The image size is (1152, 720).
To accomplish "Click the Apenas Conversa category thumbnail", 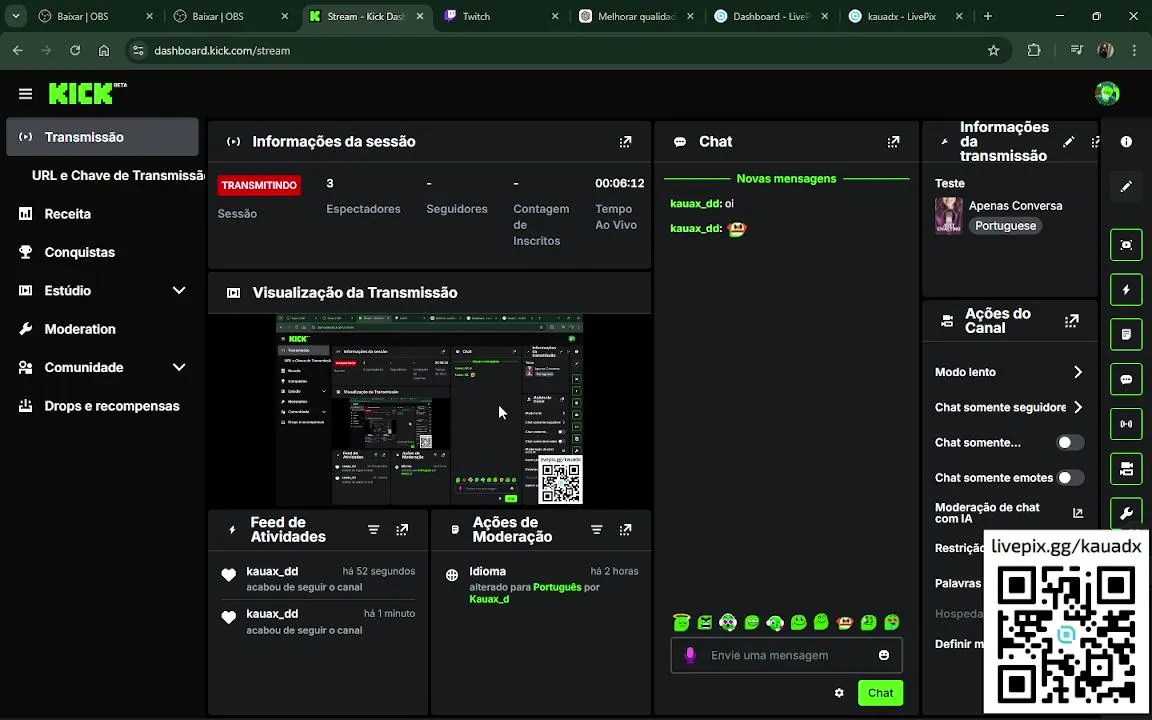I will (948, 215).
